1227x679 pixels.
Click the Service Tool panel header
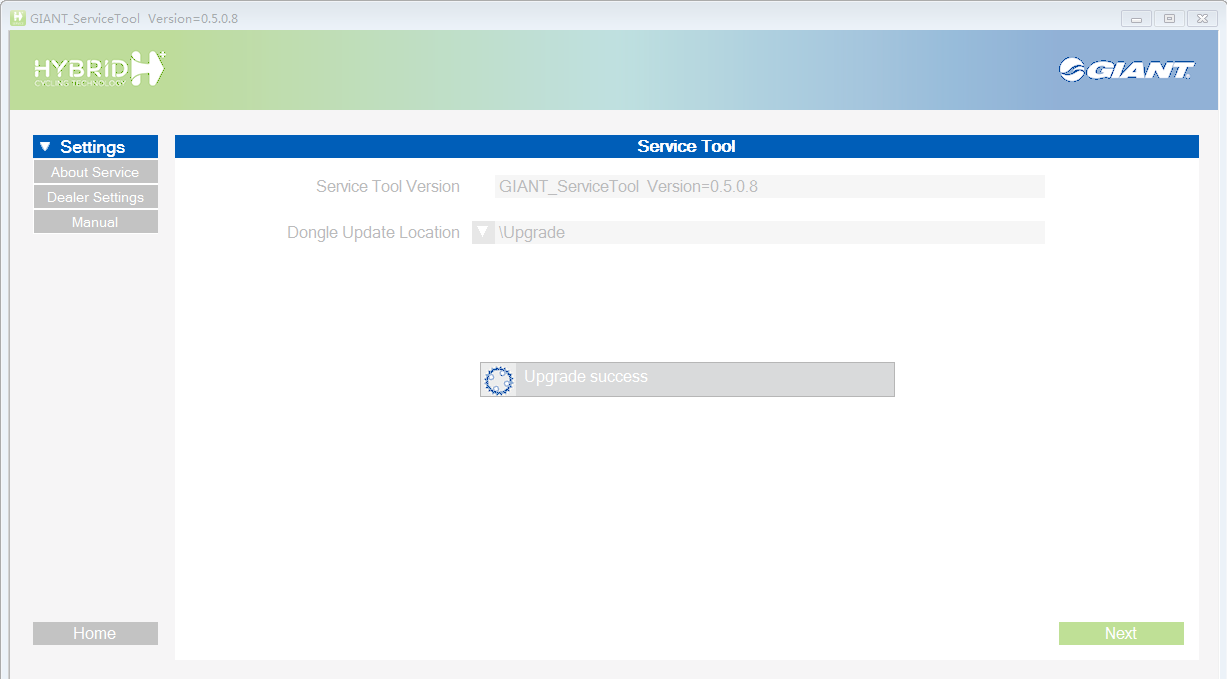(686, 147)
